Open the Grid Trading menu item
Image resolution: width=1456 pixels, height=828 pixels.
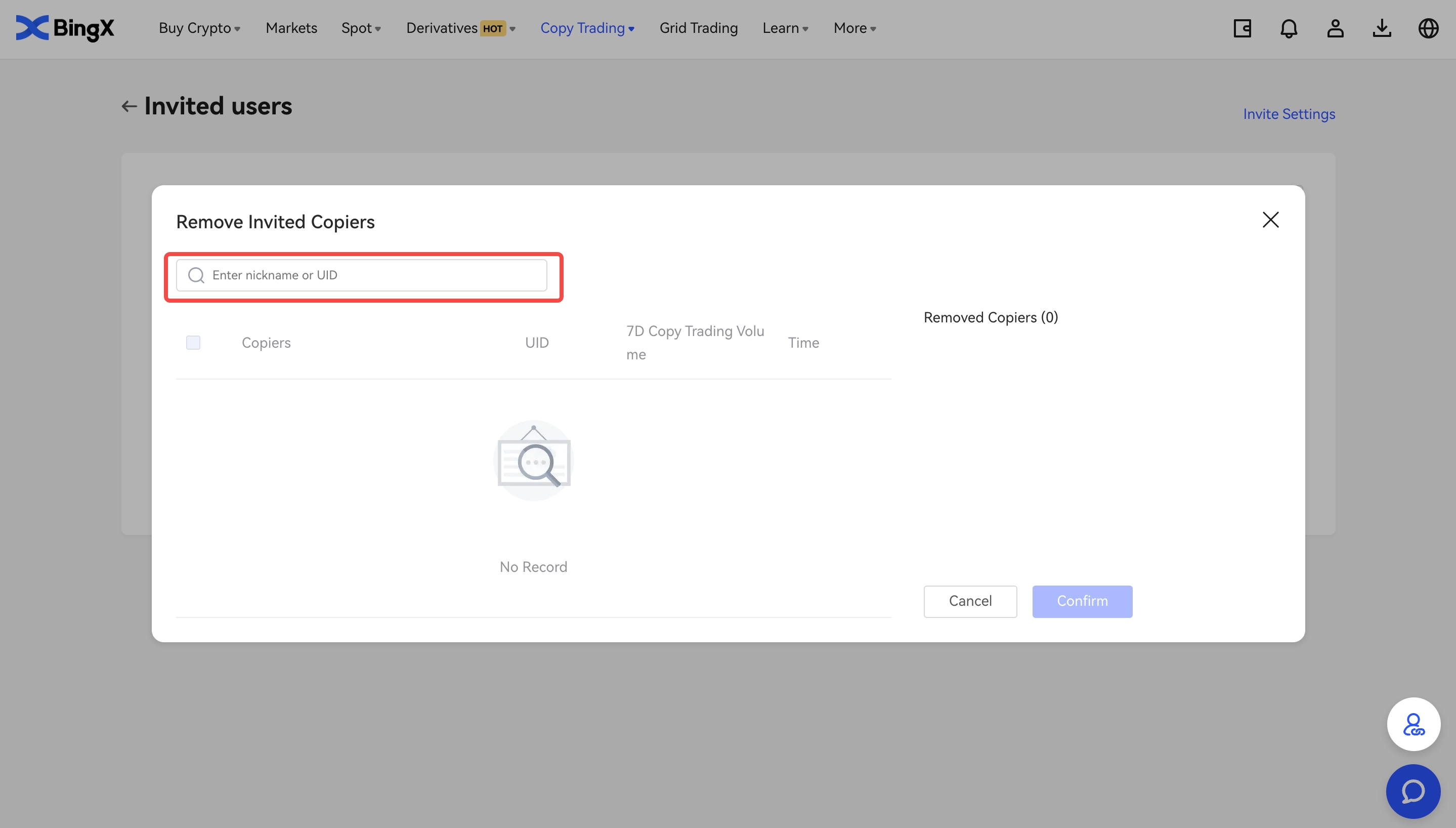tap(699, 28)
